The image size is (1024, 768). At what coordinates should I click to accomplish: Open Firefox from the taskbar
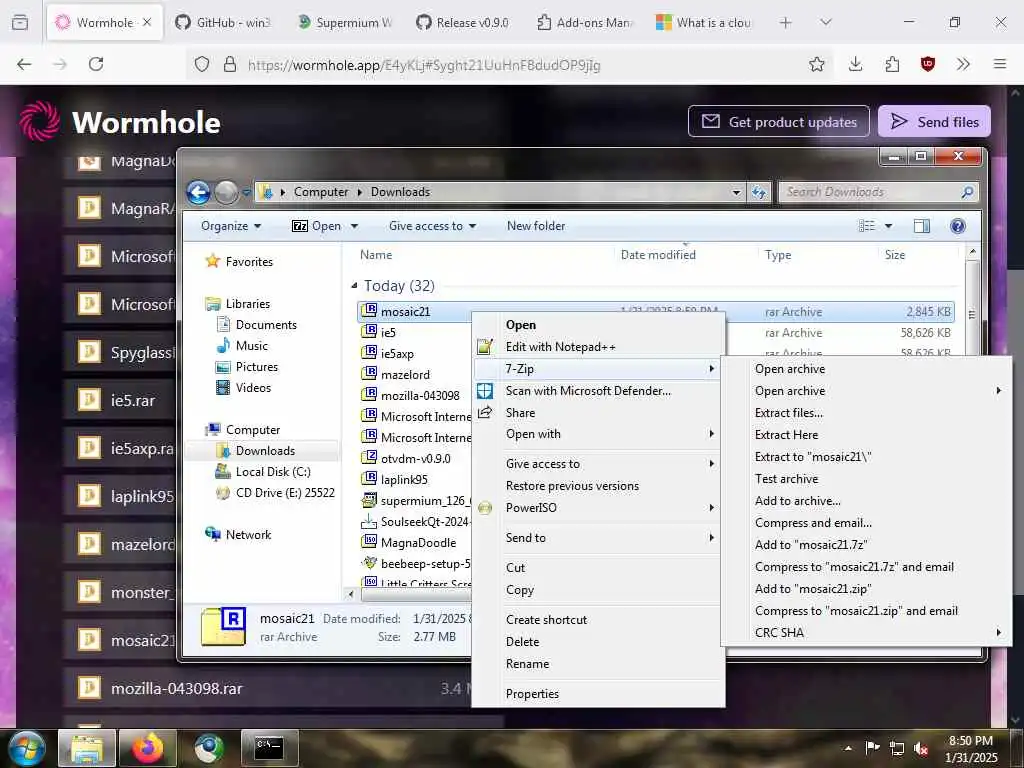pyautogui.click(x=148, y=748)
